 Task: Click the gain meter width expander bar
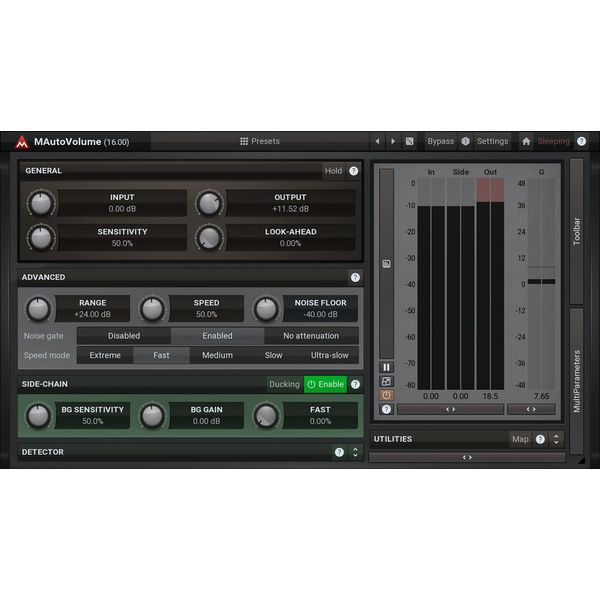coord(531,409)
